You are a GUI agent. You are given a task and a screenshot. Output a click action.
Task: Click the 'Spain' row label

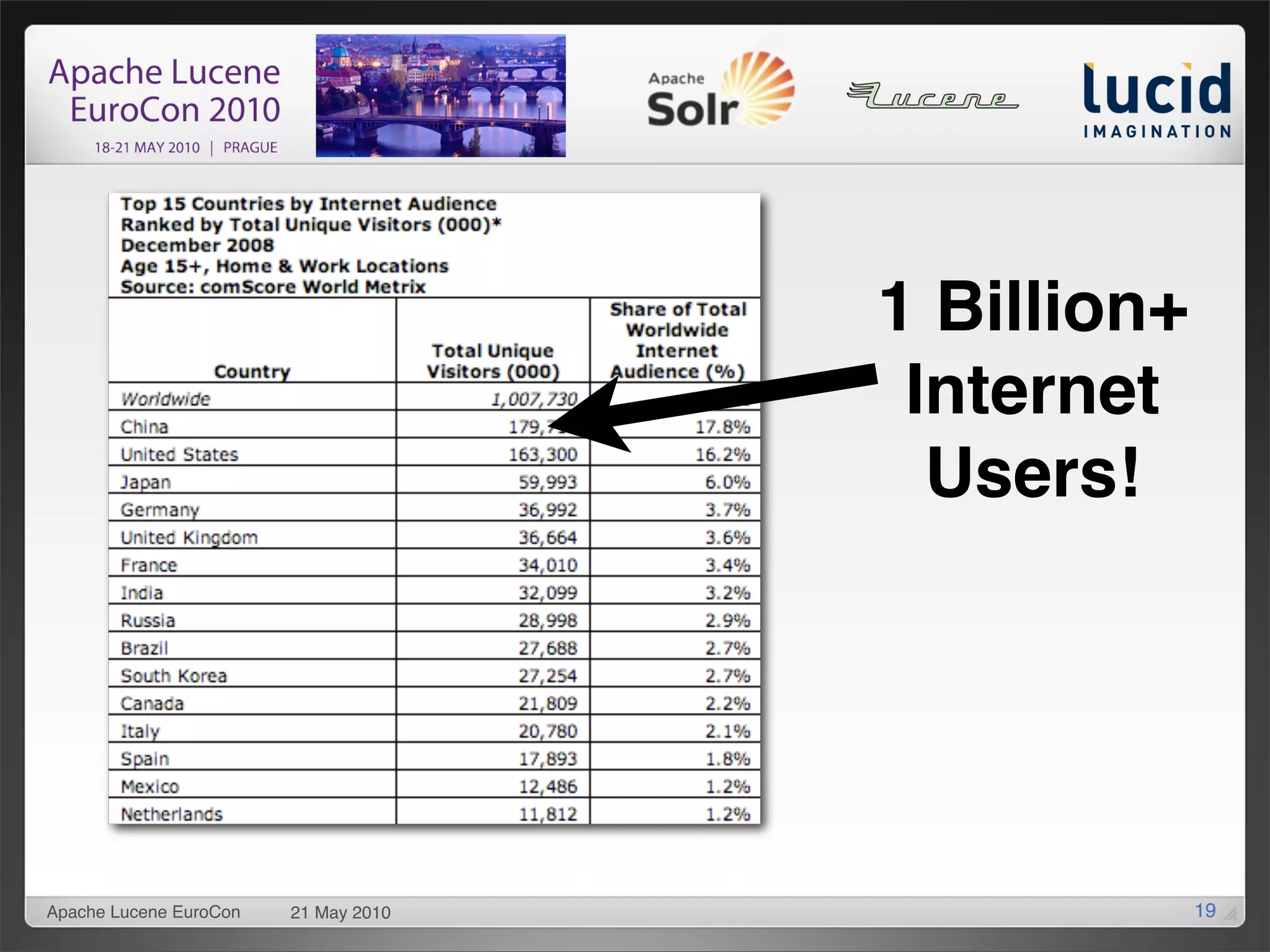(144, 759)
